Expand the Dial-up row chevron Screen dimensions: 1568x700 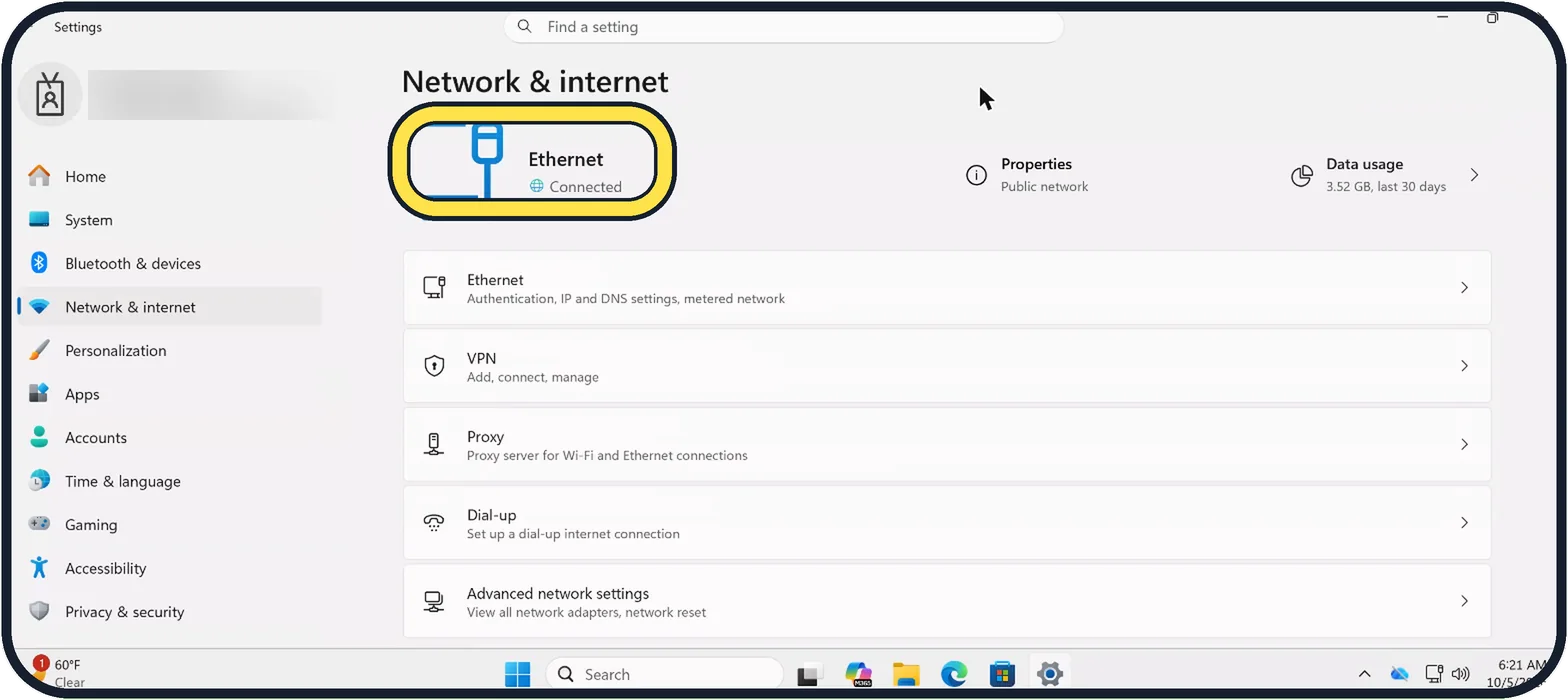pos(1464,522)
